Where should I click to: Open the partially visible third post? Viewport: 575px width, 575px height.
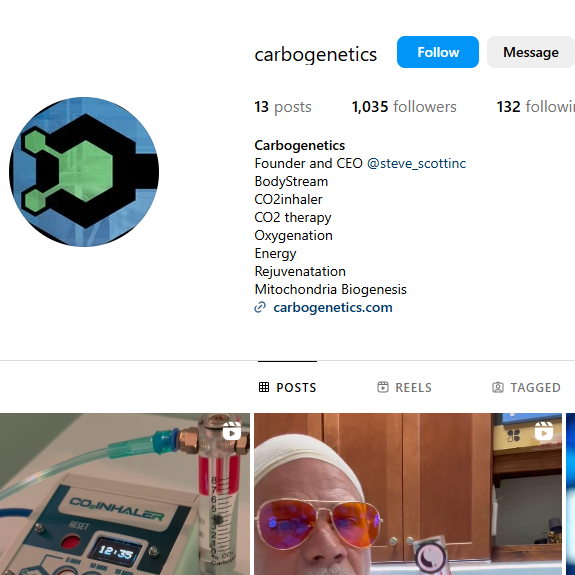(x=571, y=494)
